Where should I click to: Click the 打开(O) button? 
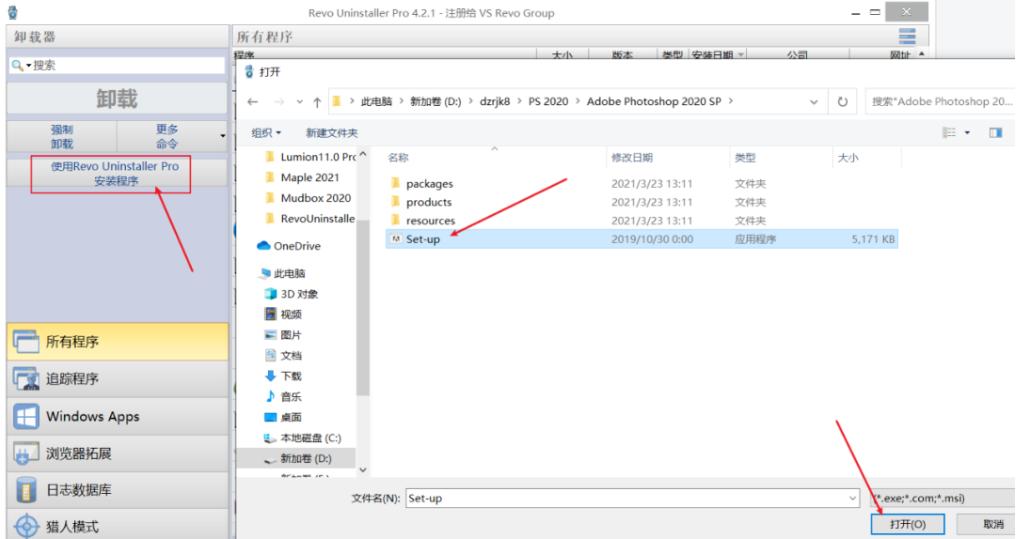click(907, 524)
